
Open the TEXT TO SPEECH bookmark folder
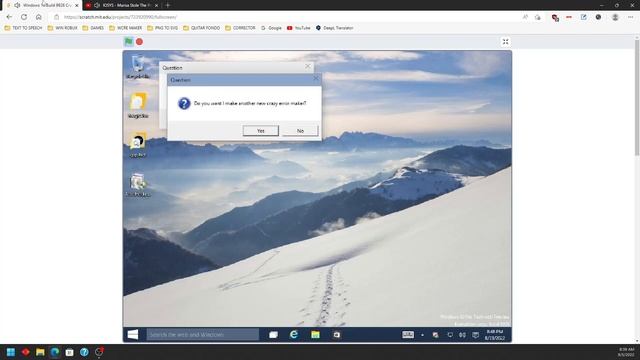[x=23, y=28]
